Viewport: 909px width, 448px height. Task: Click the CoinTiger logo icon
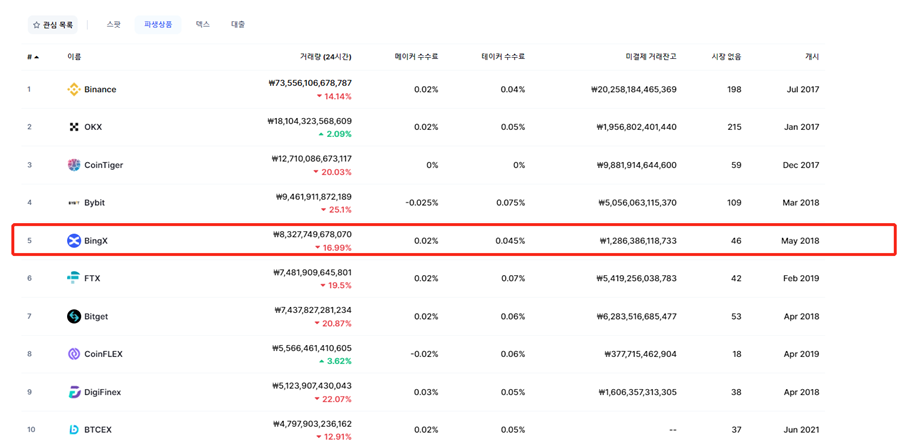pos(74,165)
